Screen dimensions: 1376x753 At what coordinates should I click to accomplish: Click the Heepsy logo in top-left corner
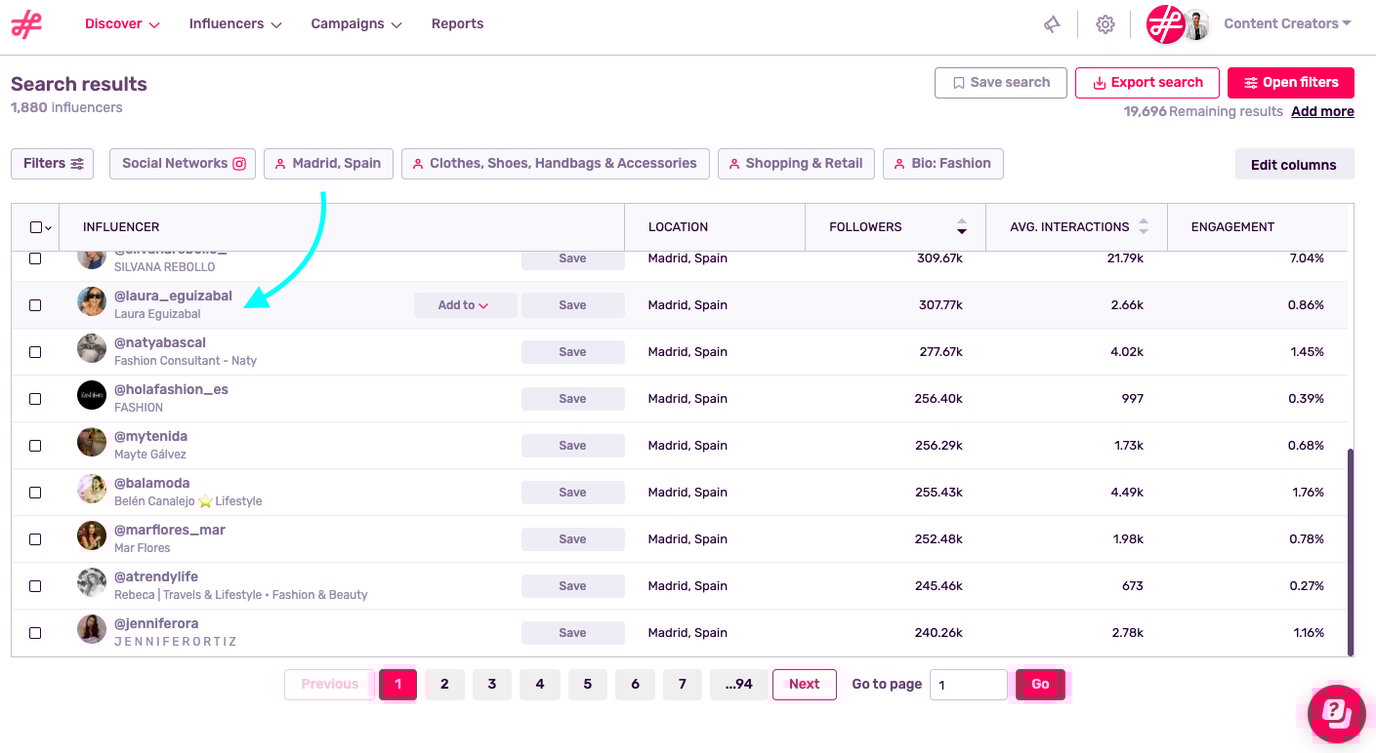coord(24,23)
